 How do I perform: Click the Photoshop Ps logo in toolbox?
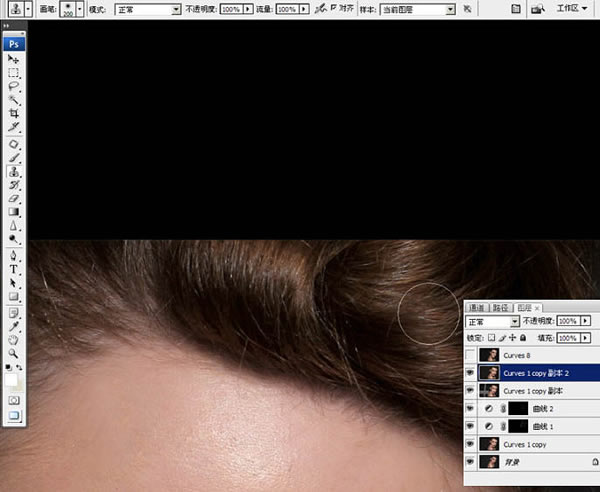coord(14,44)
